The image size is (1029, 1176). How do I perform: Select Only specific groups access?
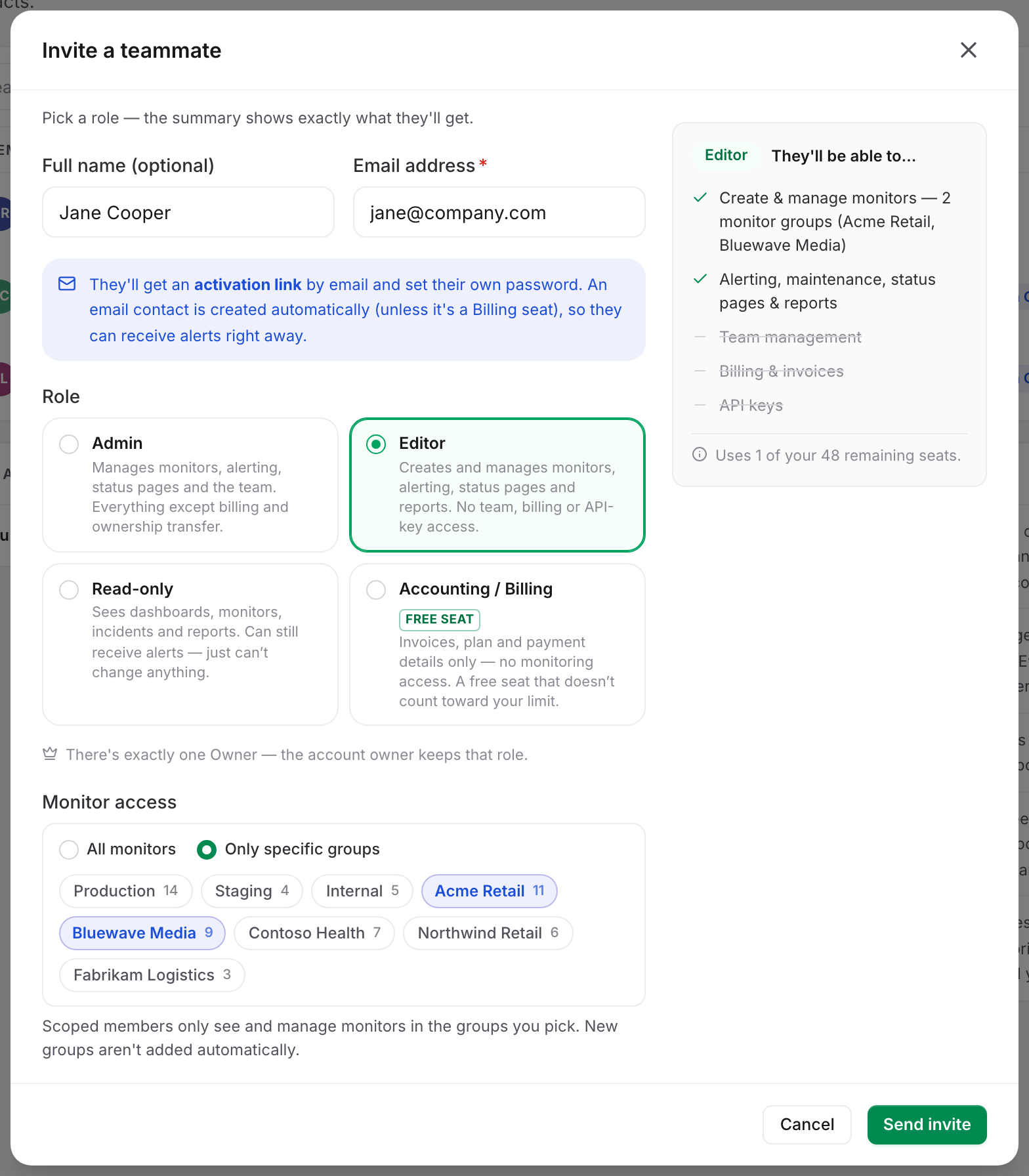coord(207,850)
